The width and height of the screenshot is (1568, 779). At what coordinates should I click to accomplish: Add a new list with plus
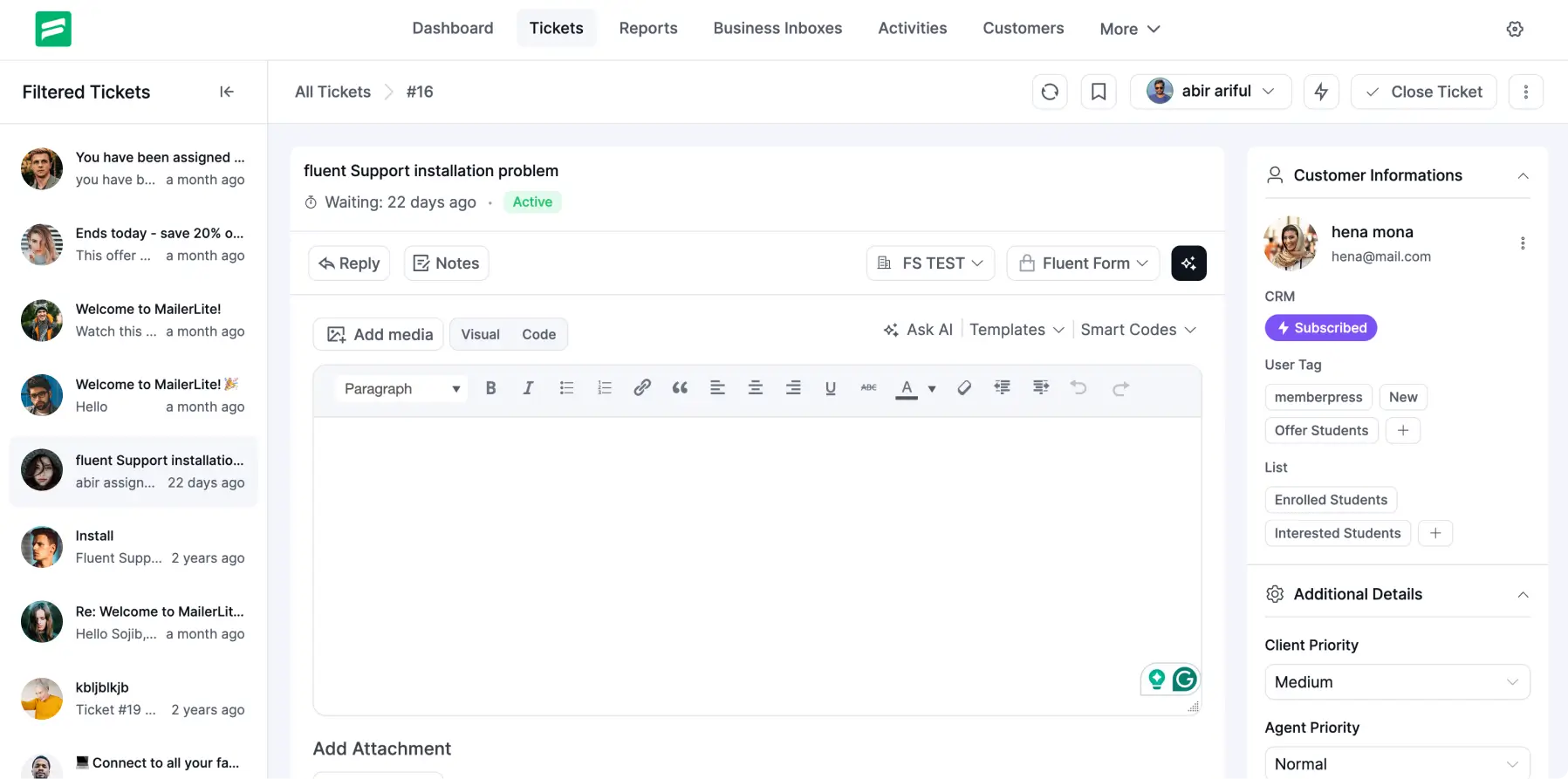pyautogui.click(x=1434, y=533)
